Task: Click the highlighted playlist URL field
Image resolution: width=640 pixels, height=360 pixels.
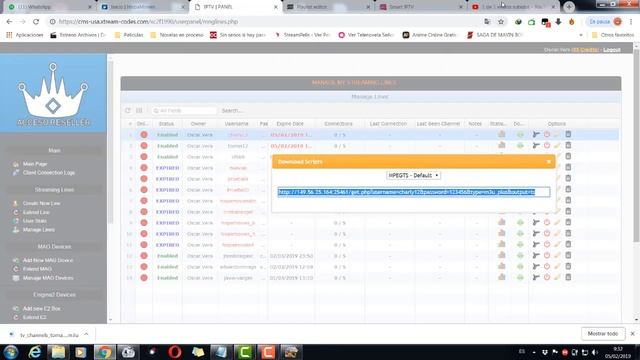Action: pos(413,192)
